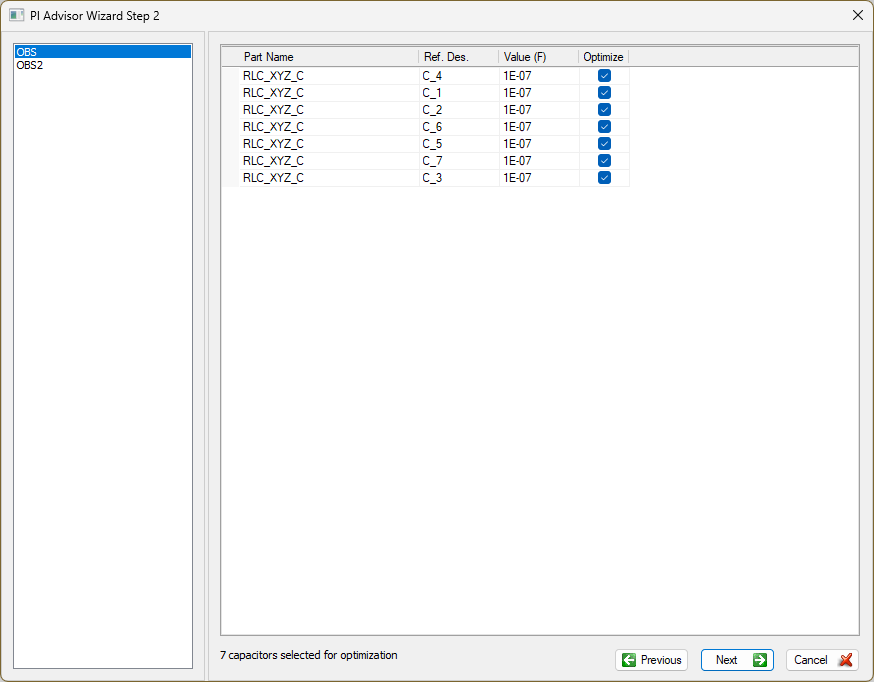Click the C_6 reference designator cell
Screen dimensions: 874x682
coord(459,126)
